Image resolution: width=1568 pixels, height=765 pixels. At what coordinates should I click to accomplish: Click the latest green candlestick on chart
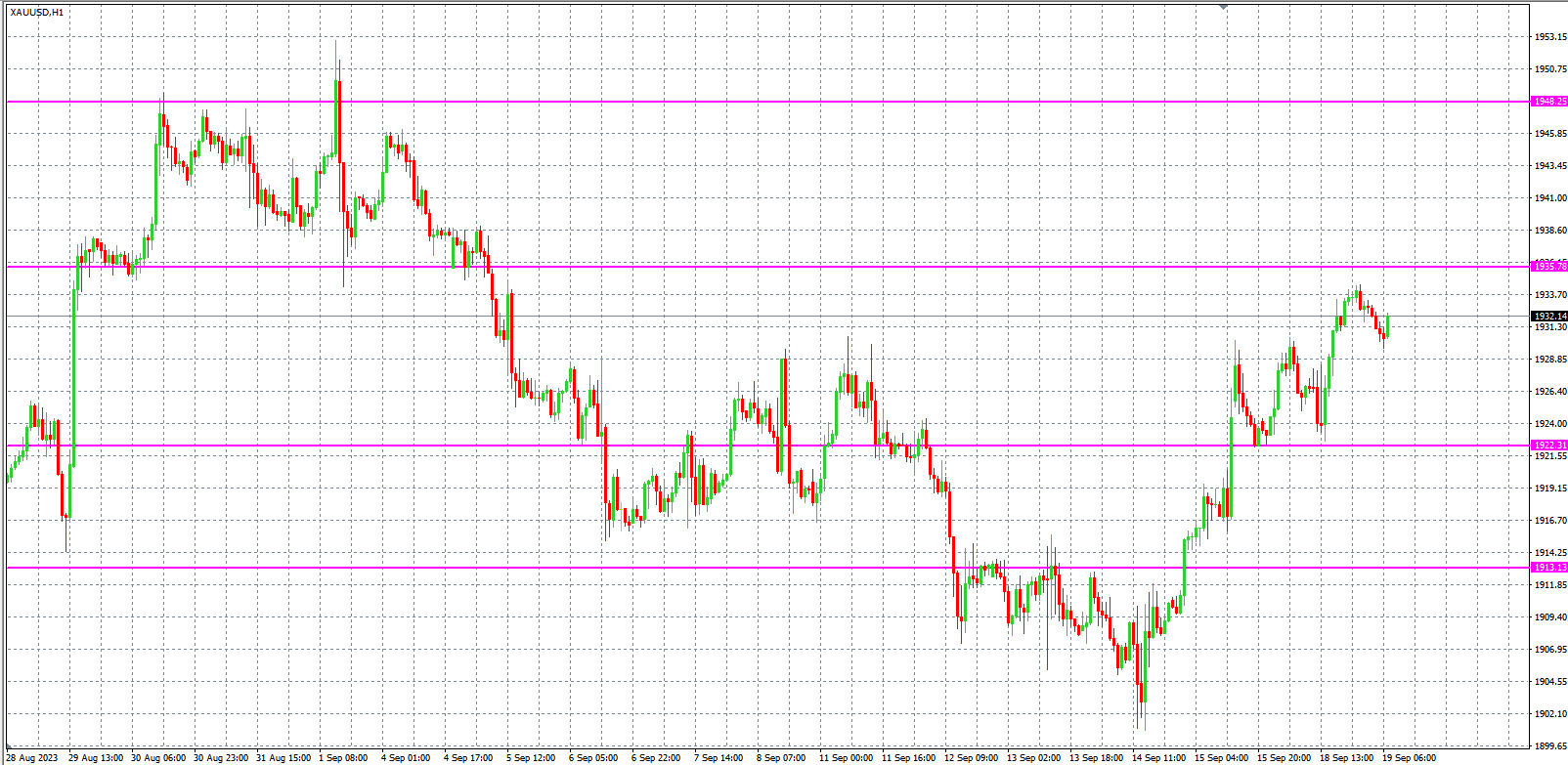click(x=1387, y=325)
